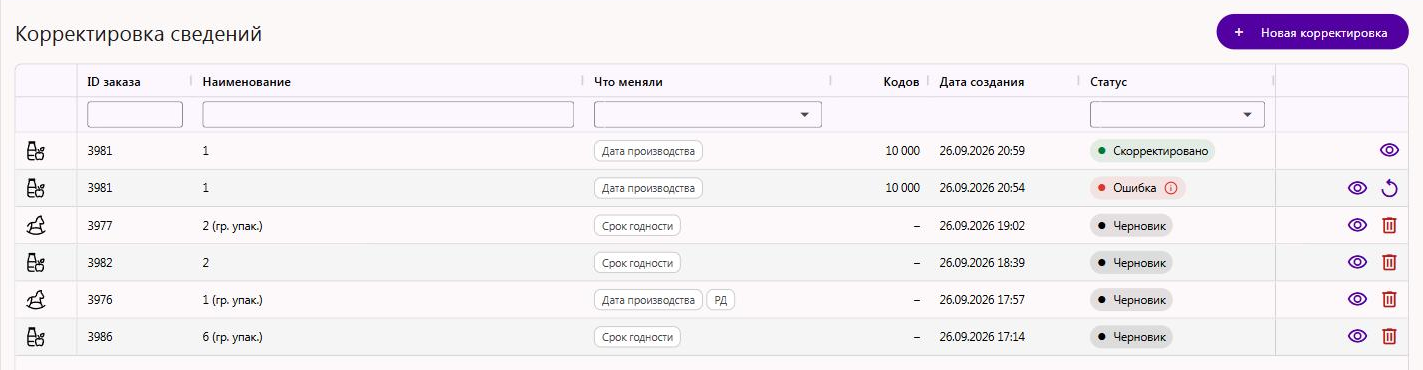This screenshot has height=370, width=1423.
Task: Click Дата производства tag in order 3976 row
Action: (648, 299)
